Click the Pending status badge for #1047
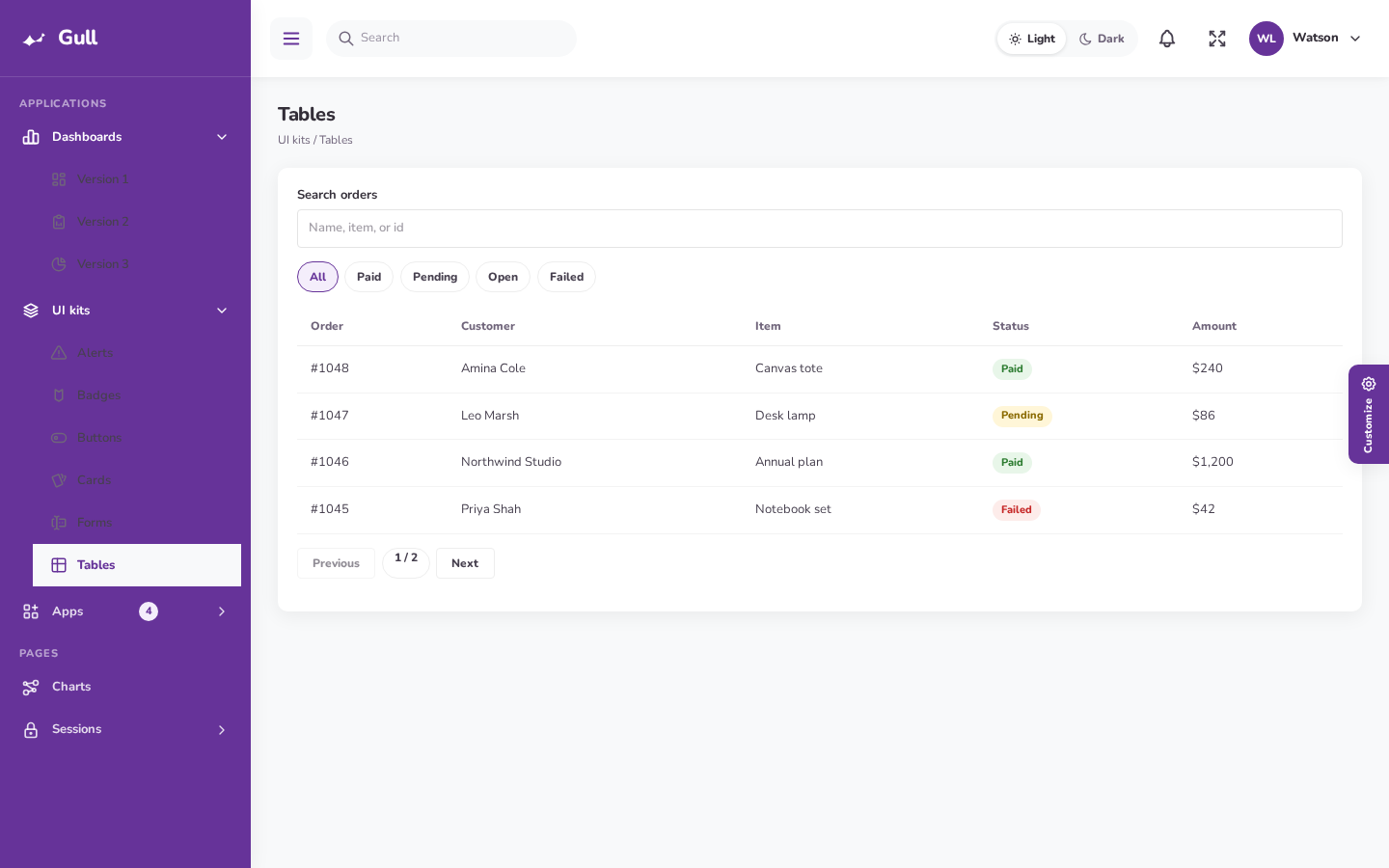Viewport: 1389px width, 868px height. (1021, 416)
